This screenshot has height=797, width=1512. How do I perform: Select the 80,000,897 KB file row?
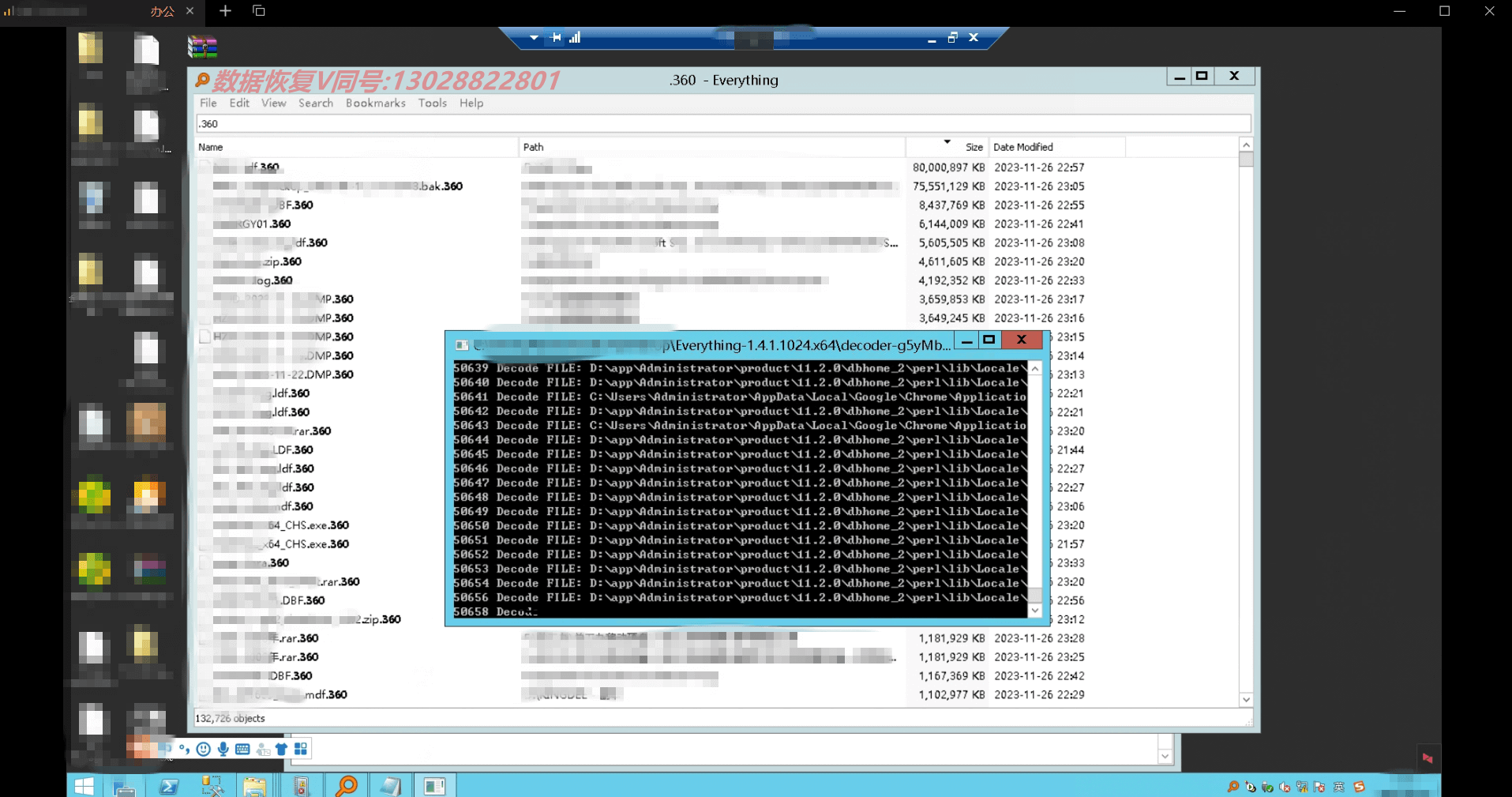716,167
